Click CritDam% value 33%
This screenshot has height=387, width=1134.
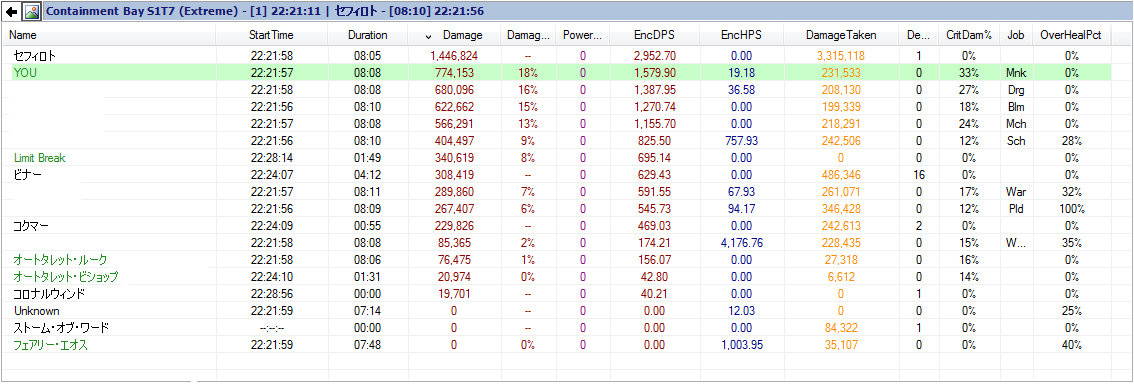tap(968, 72)
